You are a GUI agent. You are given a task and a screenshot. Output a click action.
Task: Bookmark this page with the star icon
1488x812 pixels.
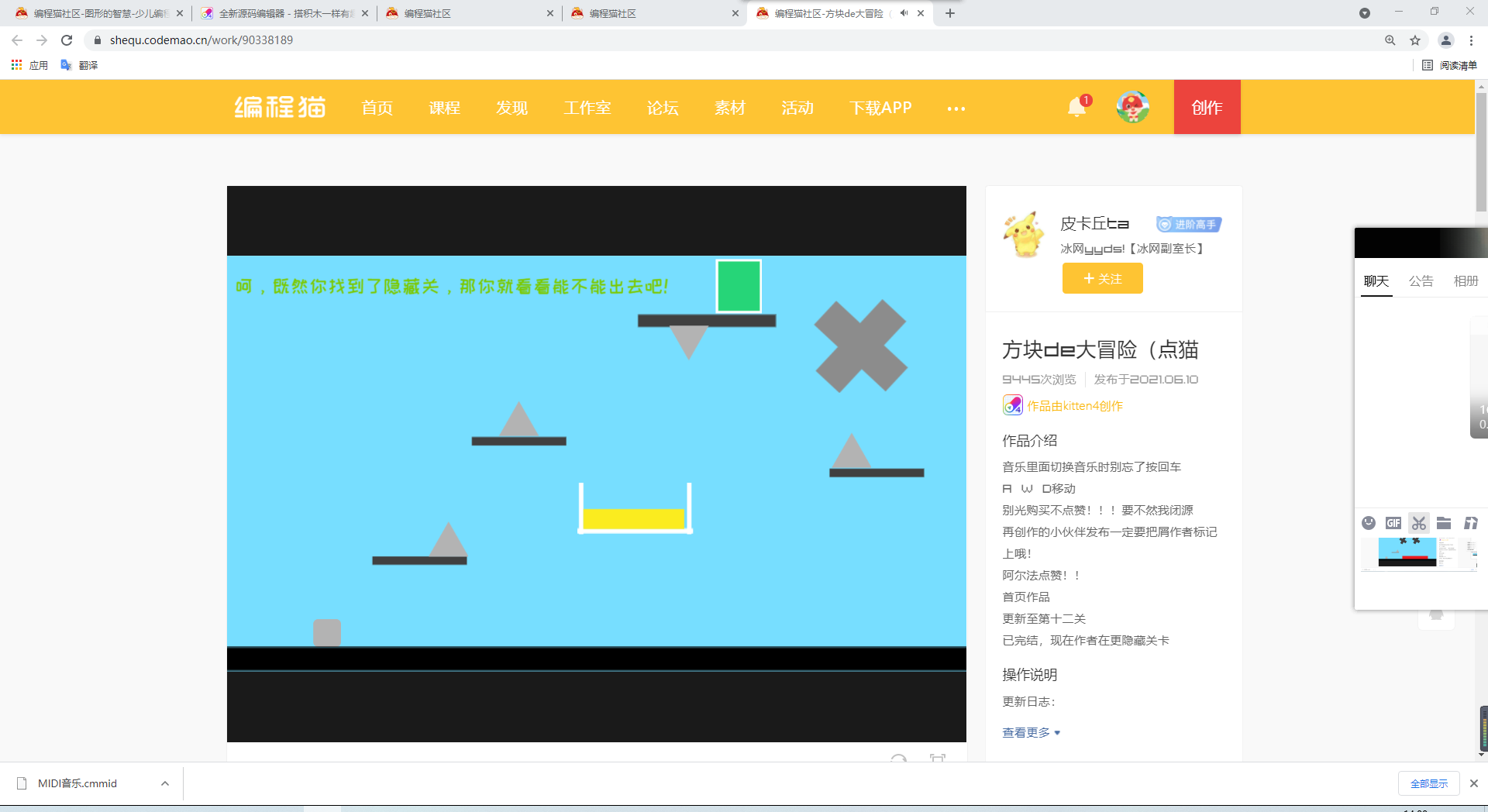(1415, 40)
